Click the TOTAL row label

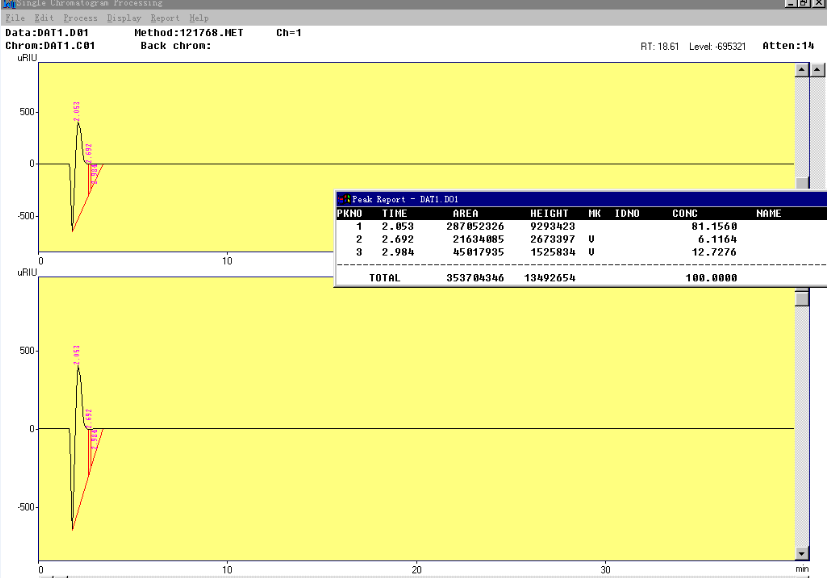[x=384, y=278]
